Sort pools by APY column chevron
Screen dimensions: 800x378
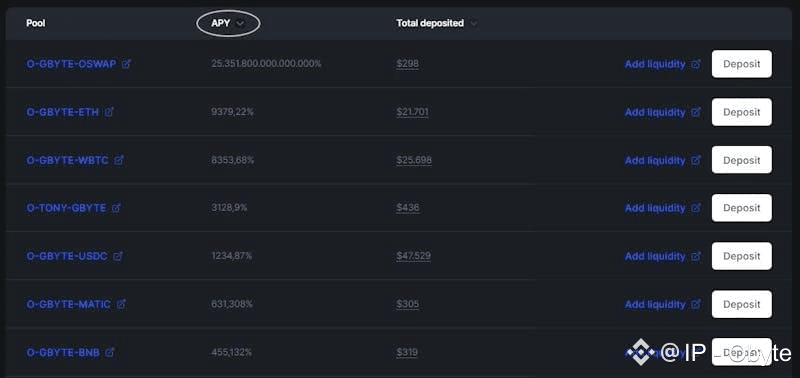(x=240, y=23)
